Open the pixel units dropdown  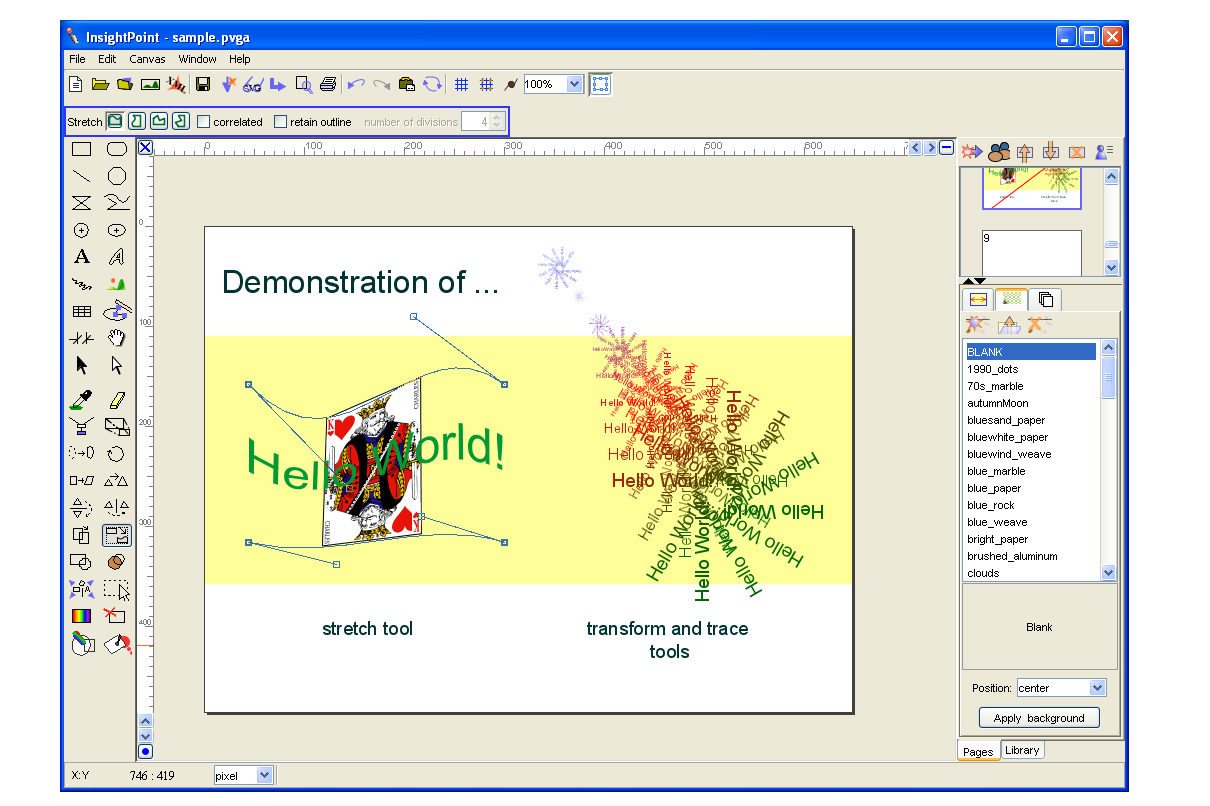(x=264, y=775)
